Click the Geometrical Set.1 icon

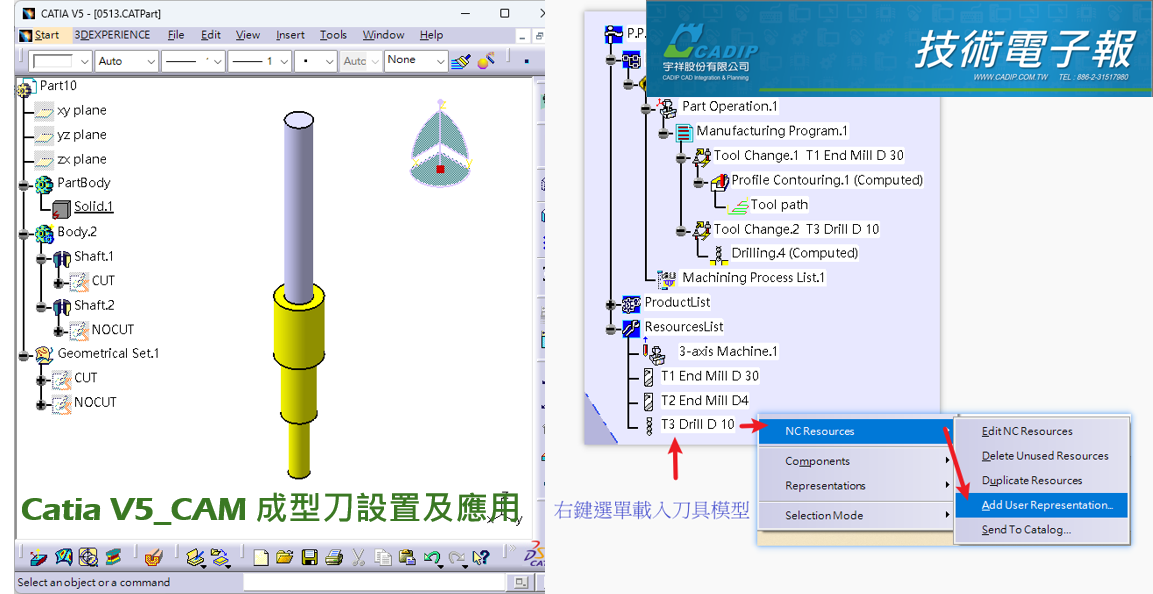45,354
